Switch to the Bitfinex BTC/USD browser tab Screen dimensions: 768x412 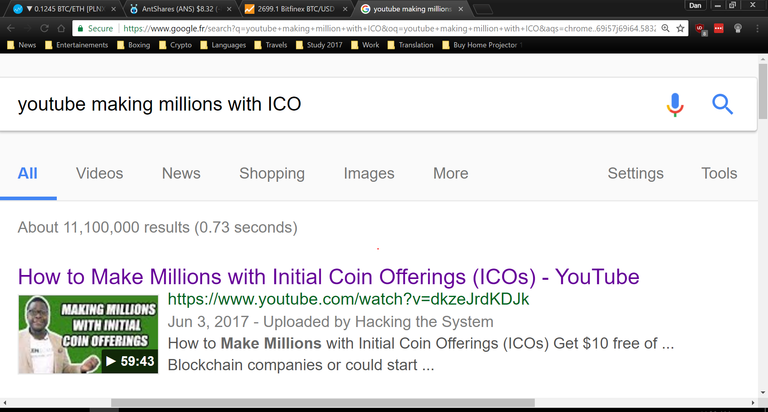[295, 8]
